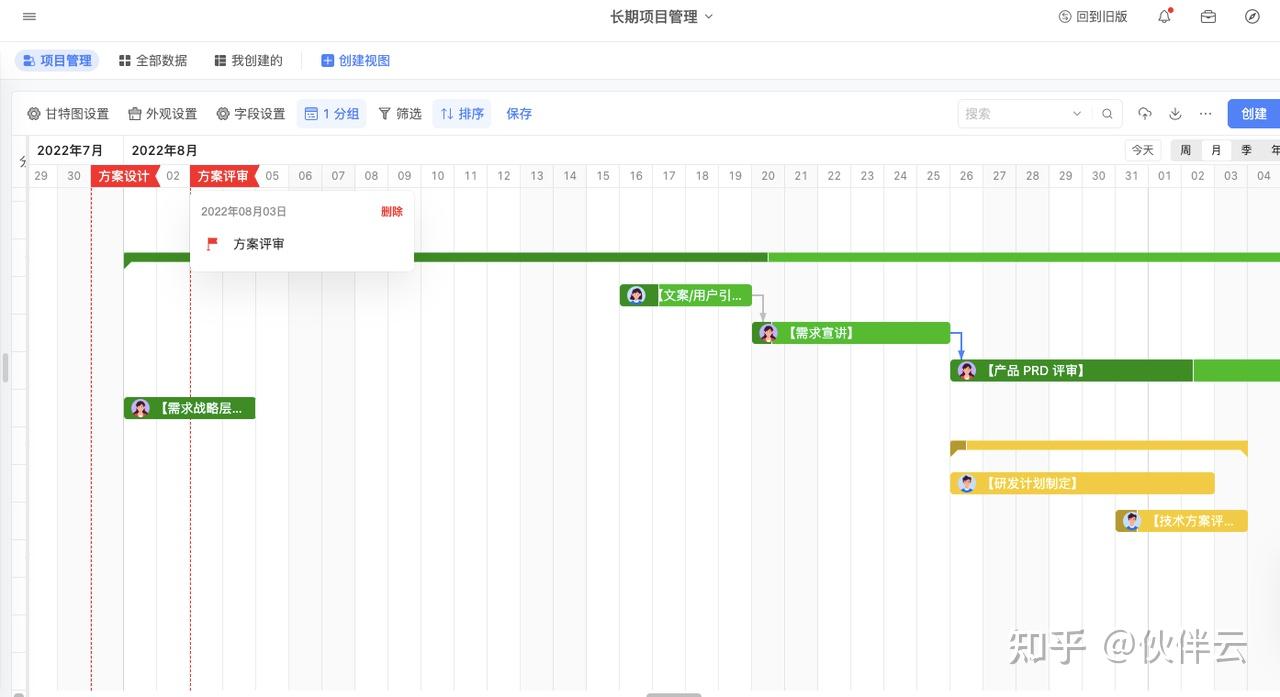Click avatar on 【文案/用户引... task

tap(636, 295)
